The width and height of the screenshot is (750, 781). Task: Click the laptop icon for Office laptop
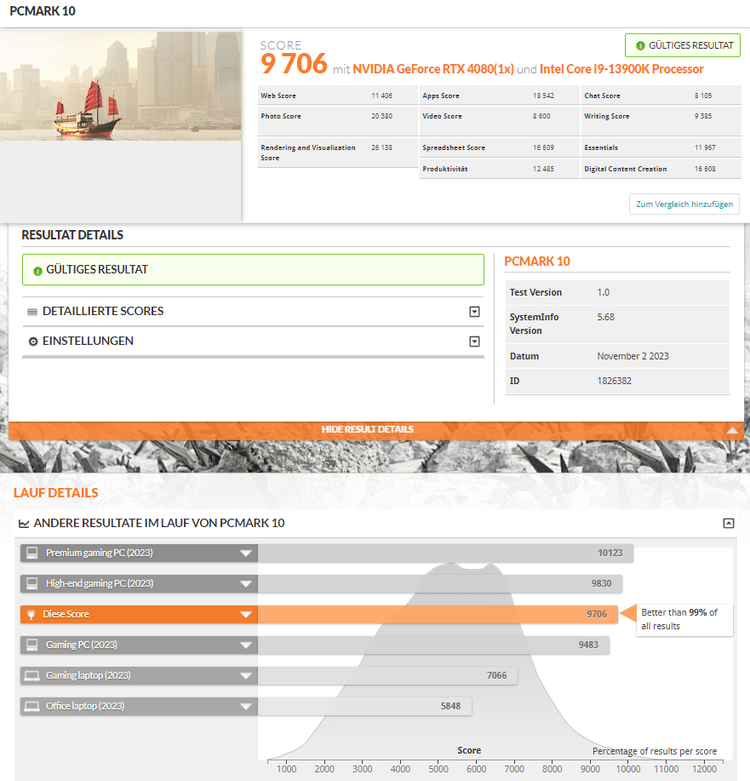click(x=32, y=706)
